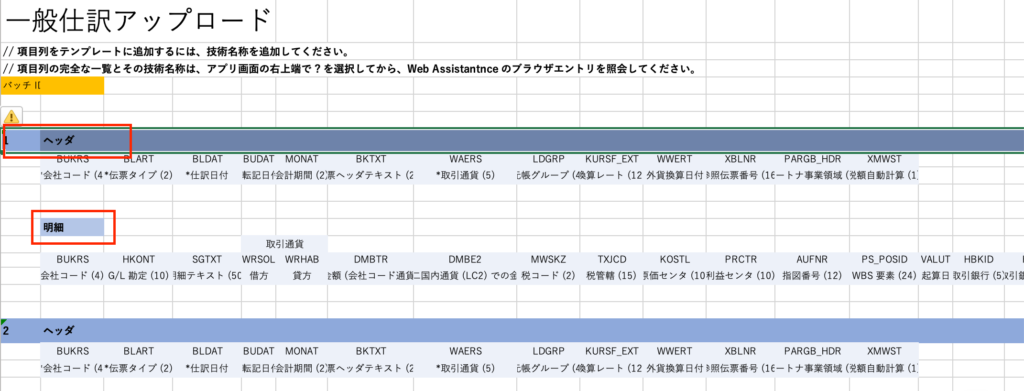Viewport: 1024px width, 391px height.
Task: Select LDGRP cell under header 2
Action: point(548,351)
